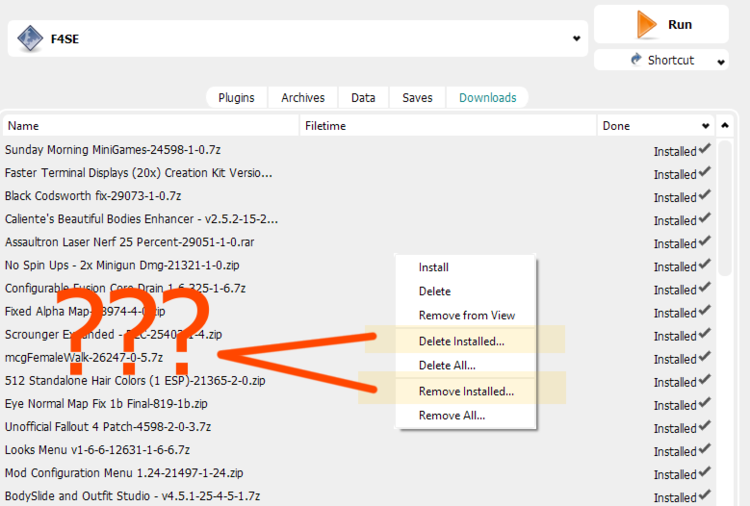Image resolution: width=750 pixels, height=506 pixels.
Task: Click the Shortcut arrow icon
Action: tap(635, 60)
